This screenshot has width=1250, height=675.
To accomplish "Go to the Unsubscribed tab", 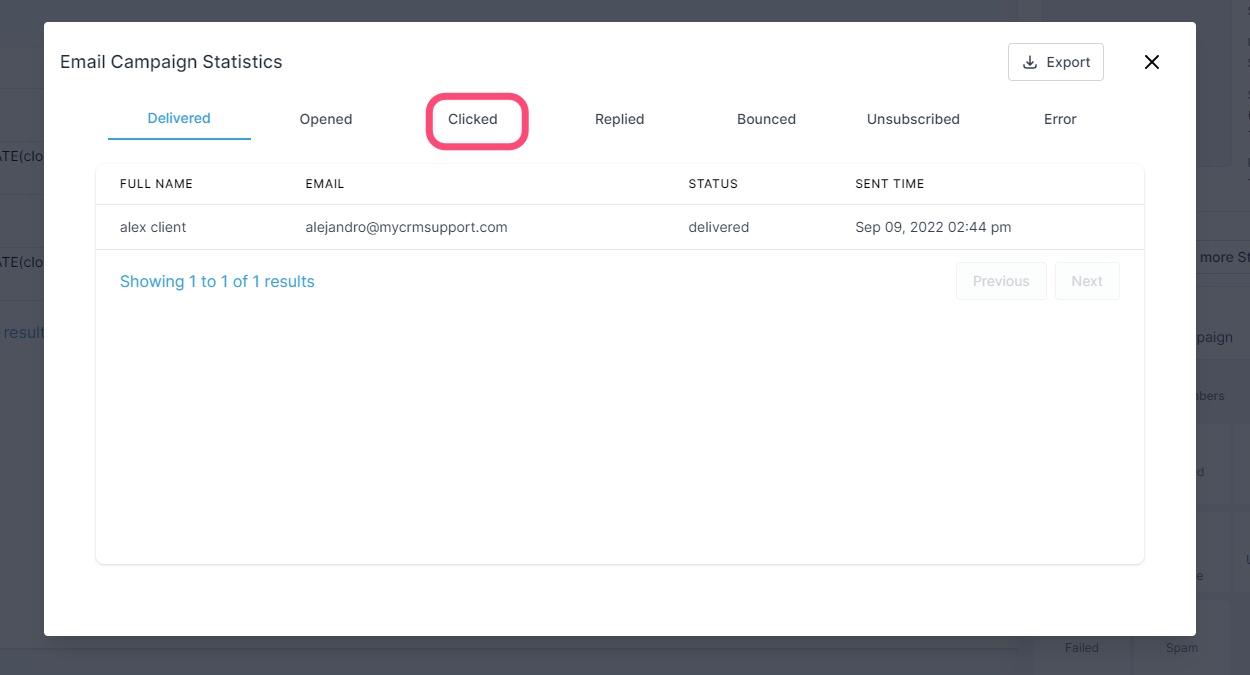I will 913,119.
